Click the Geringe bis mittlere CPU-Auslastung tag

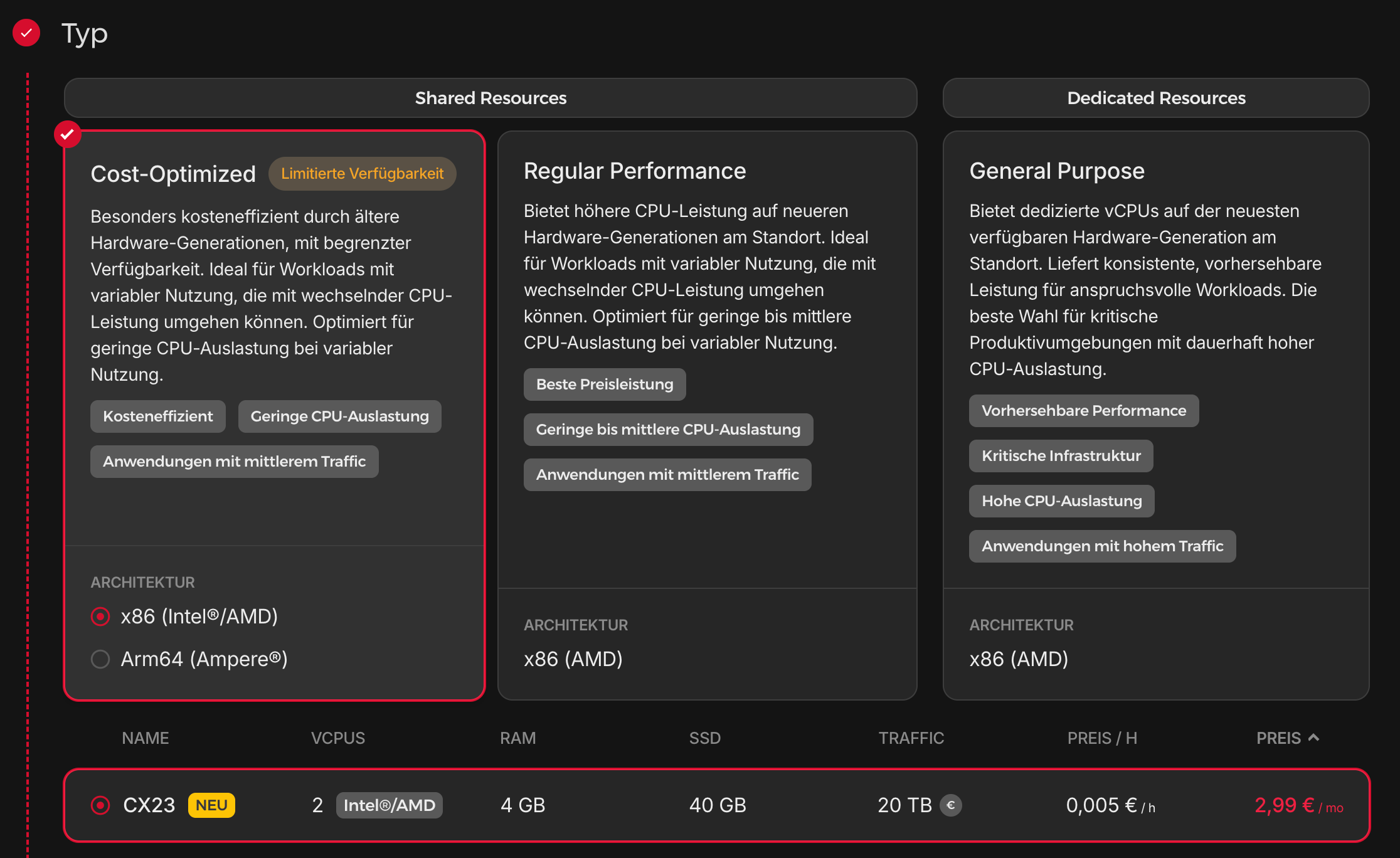(668, 430)
